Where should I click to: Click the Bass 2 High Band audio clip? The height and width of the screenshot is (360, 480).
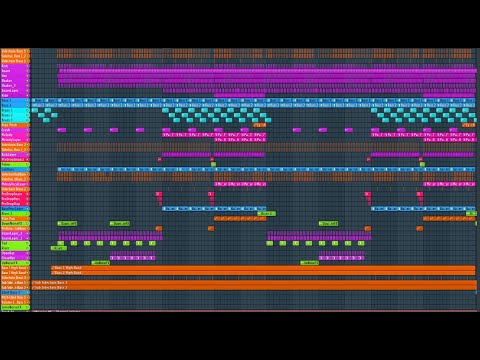pos(263,273)
